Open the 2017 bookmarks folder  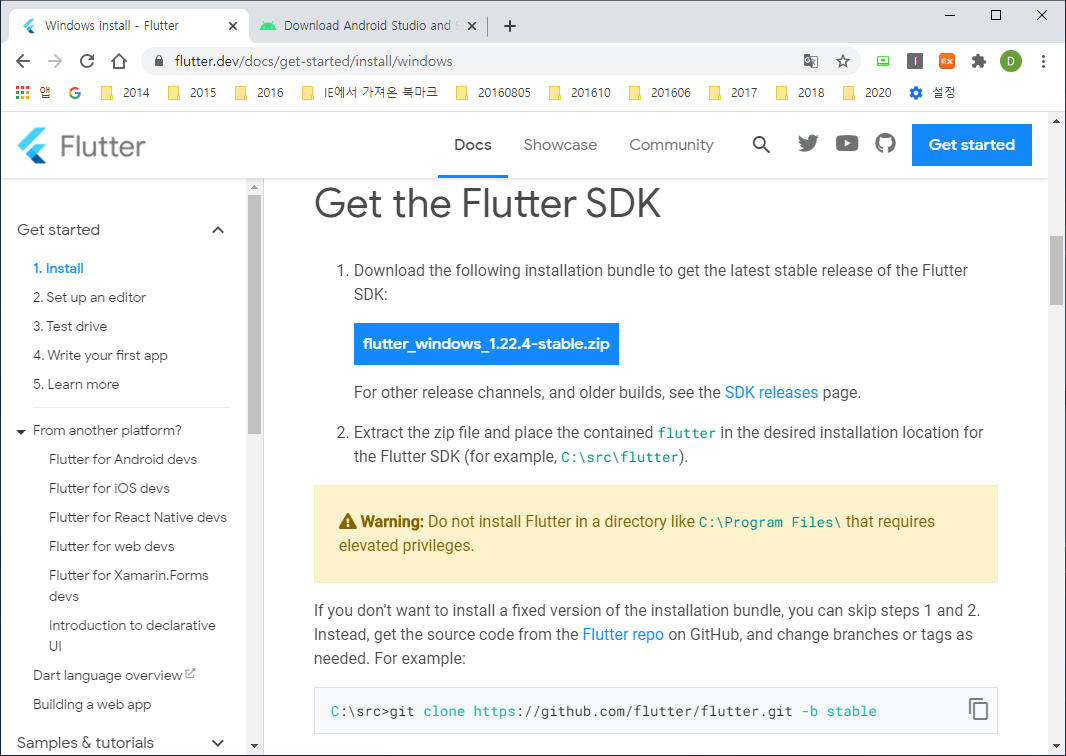[x=733, y=92]
